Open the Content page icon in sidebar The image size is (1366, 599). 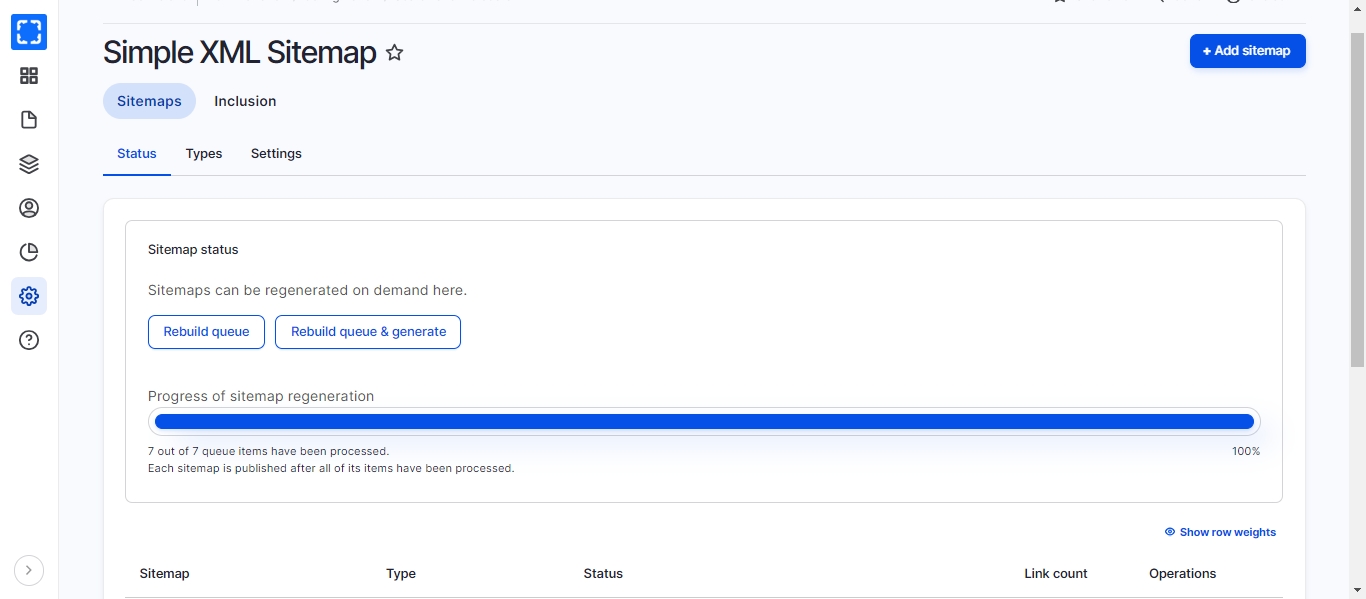point(29,120)
